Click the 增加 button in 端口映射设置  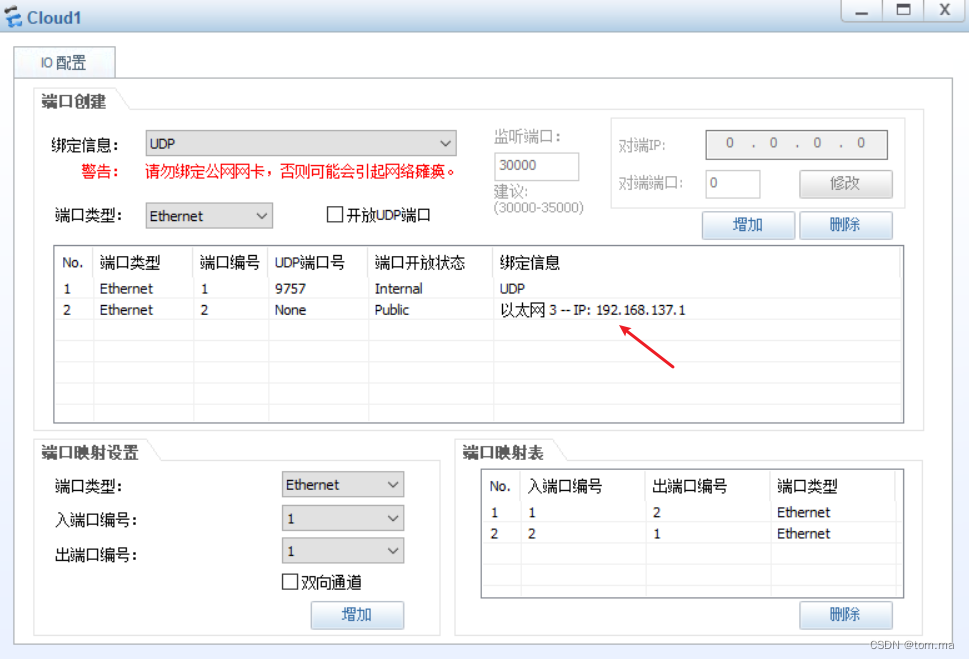tap(357, 615)
